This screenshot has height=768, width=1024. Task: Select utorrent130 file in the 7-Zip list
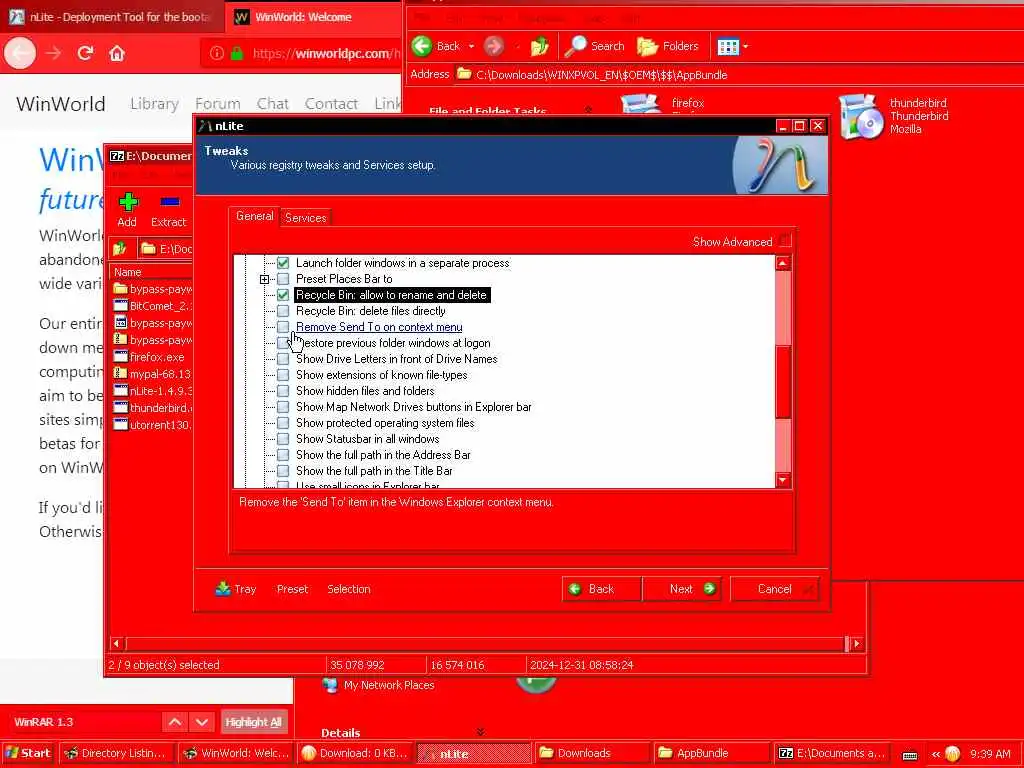coord(153,424)
